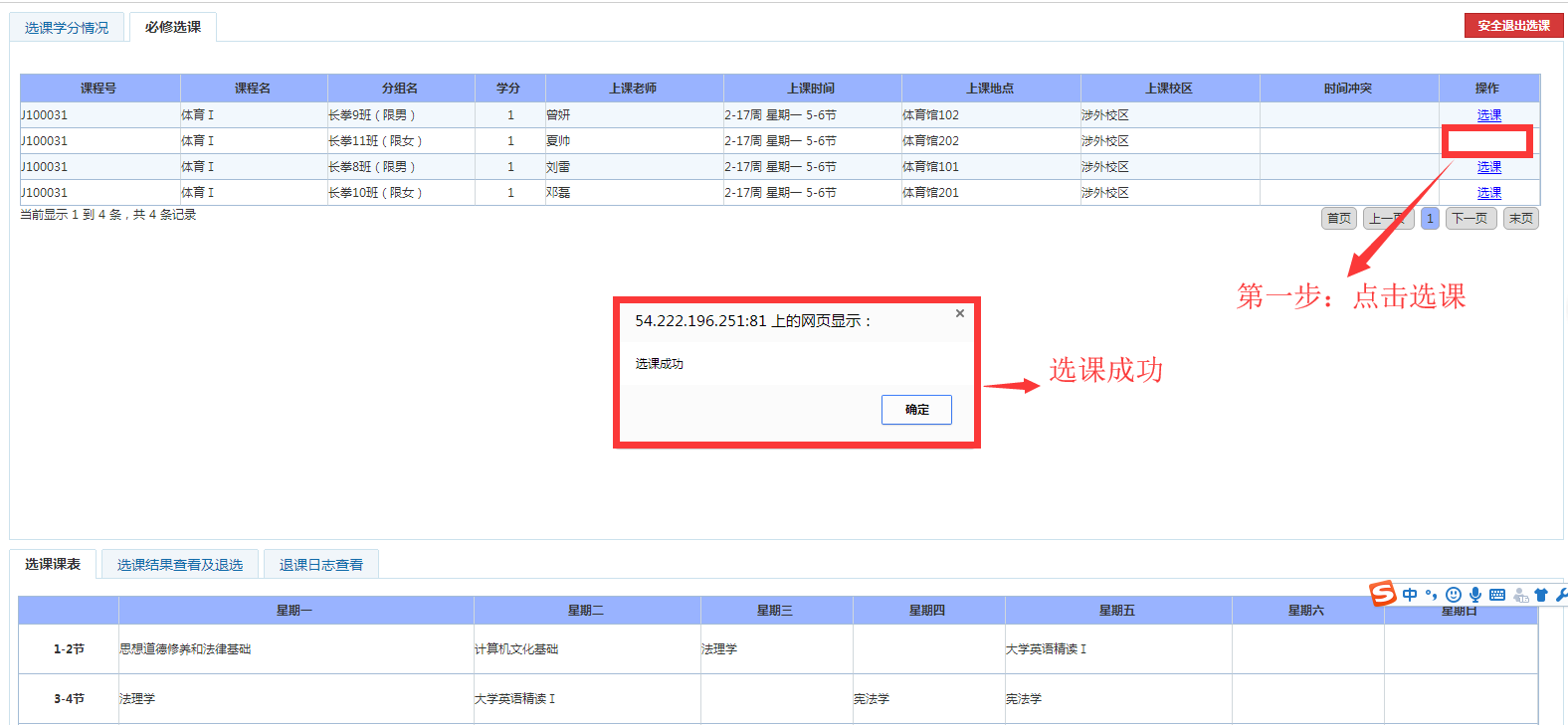Click the 安全退出选课 button
Viewport: 1568px width, 725px height.
(1513, 26)
